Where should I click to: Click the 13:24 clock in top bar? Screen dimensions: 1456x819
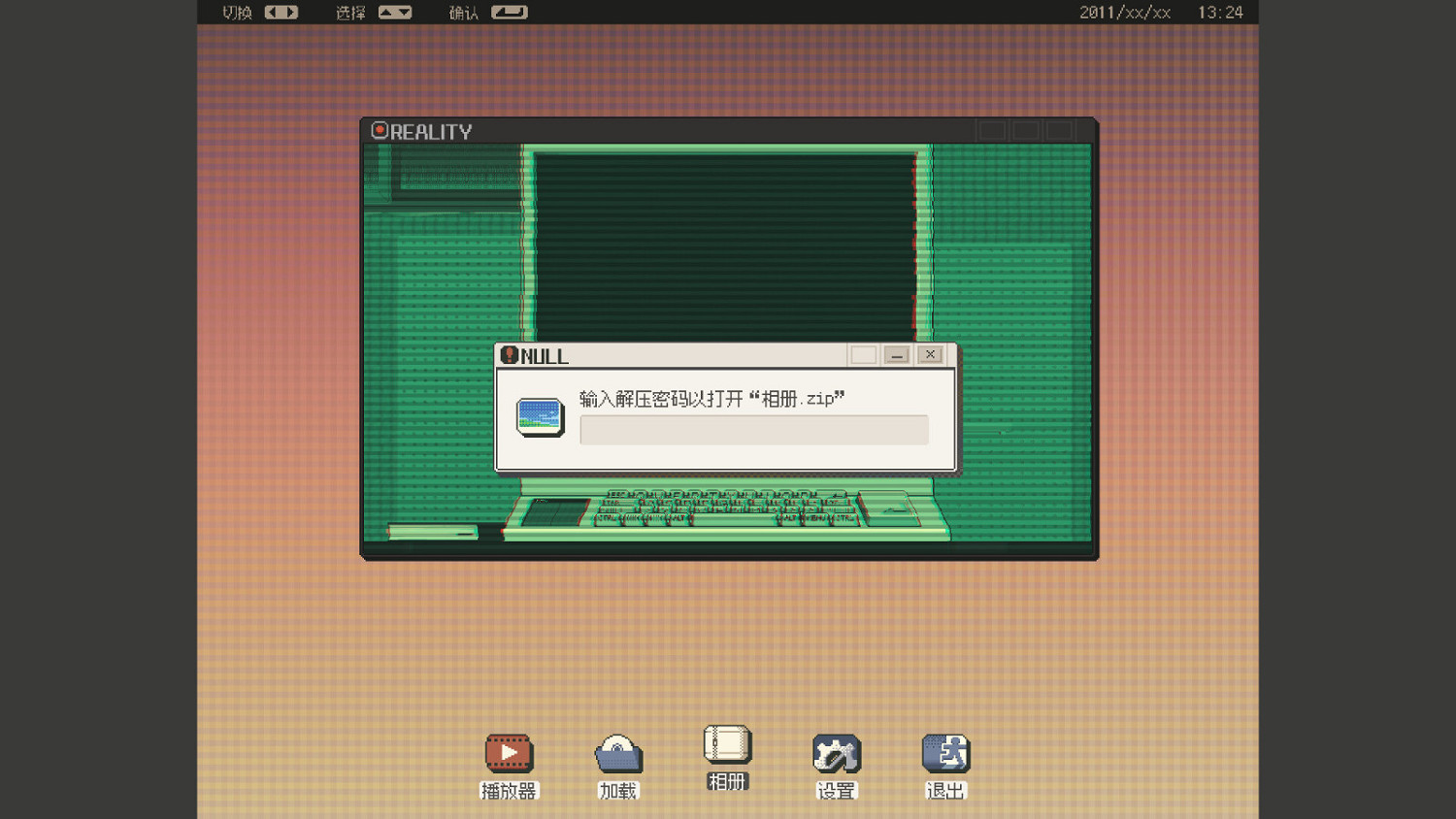pos(1220,13)
